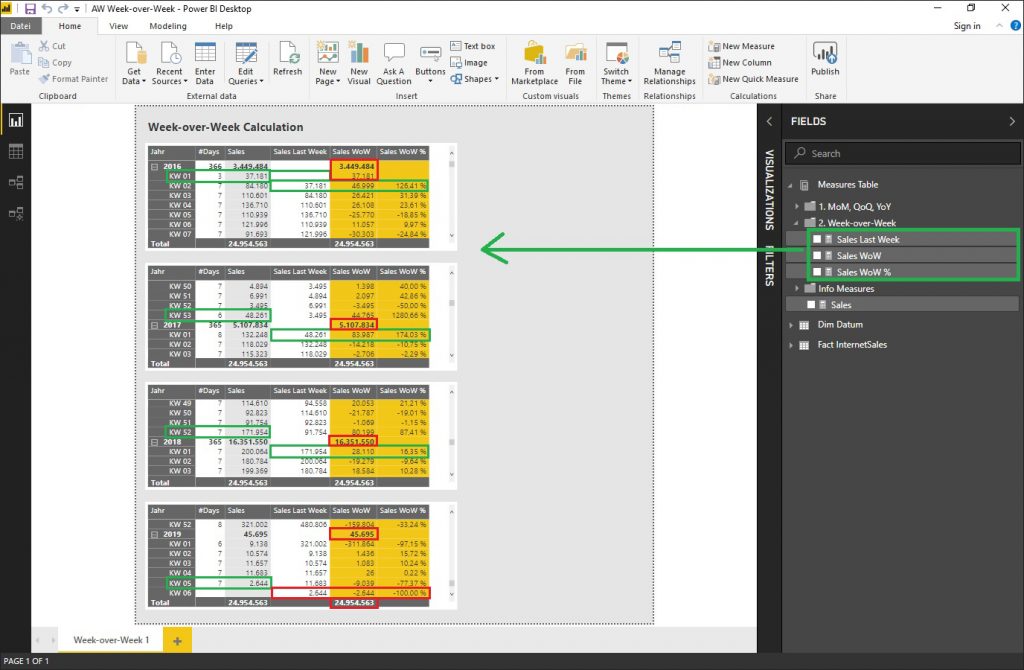Switch to Model view in the left sidebar
Screen dimensions: 1024x670
[x=15, y=181]
